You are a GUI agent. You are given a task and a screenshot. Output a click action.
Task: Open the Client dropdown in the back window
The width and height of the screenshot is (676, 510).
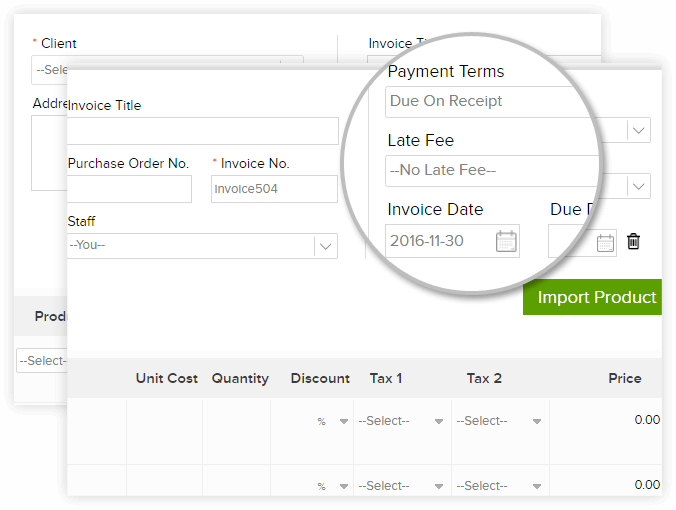click(x=50, y=69)
